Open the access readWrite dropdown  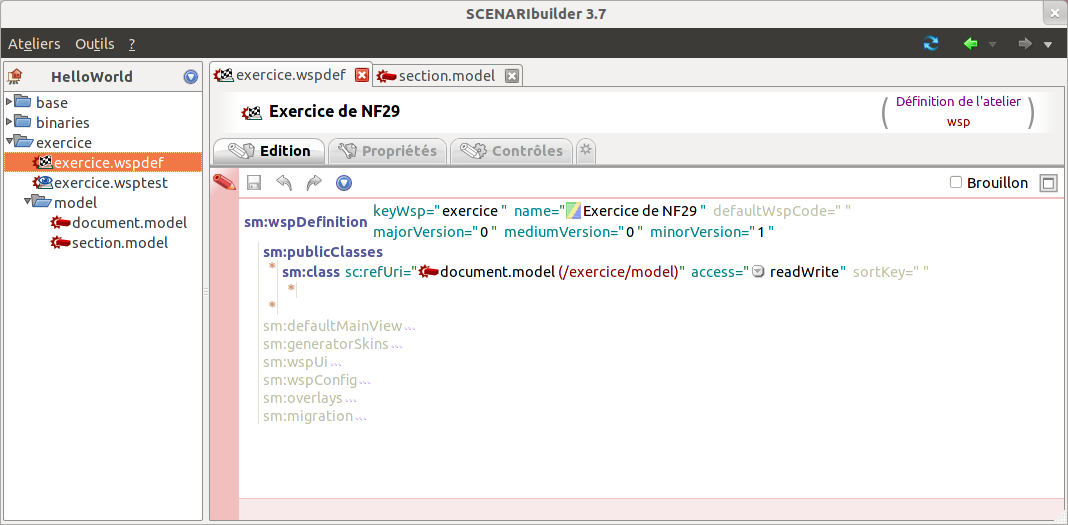click(x=758, y=272)
